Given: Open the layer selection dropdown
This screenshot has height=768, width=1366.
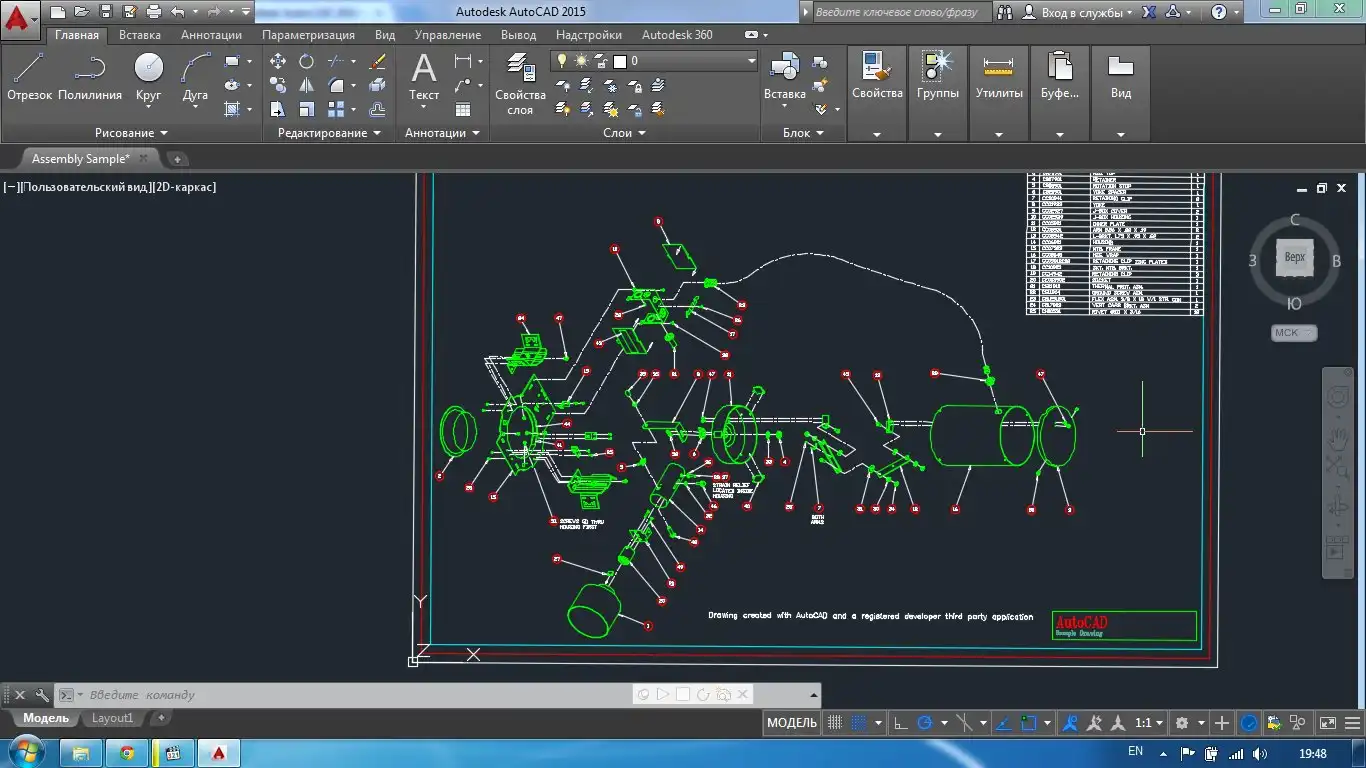Looking at the screenshot, I should pyautogui.click(x=751, y=61).
